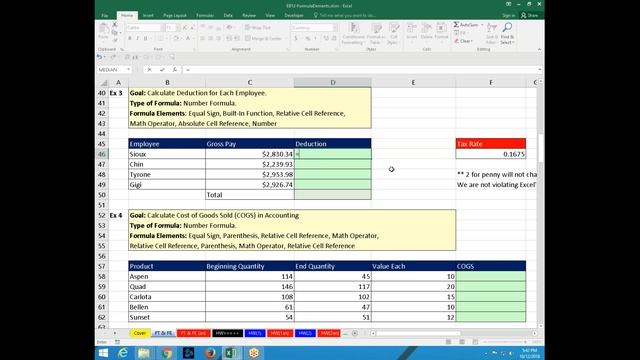
Task: Toggle Align Right in Alignment group
Action: point(219,38)
